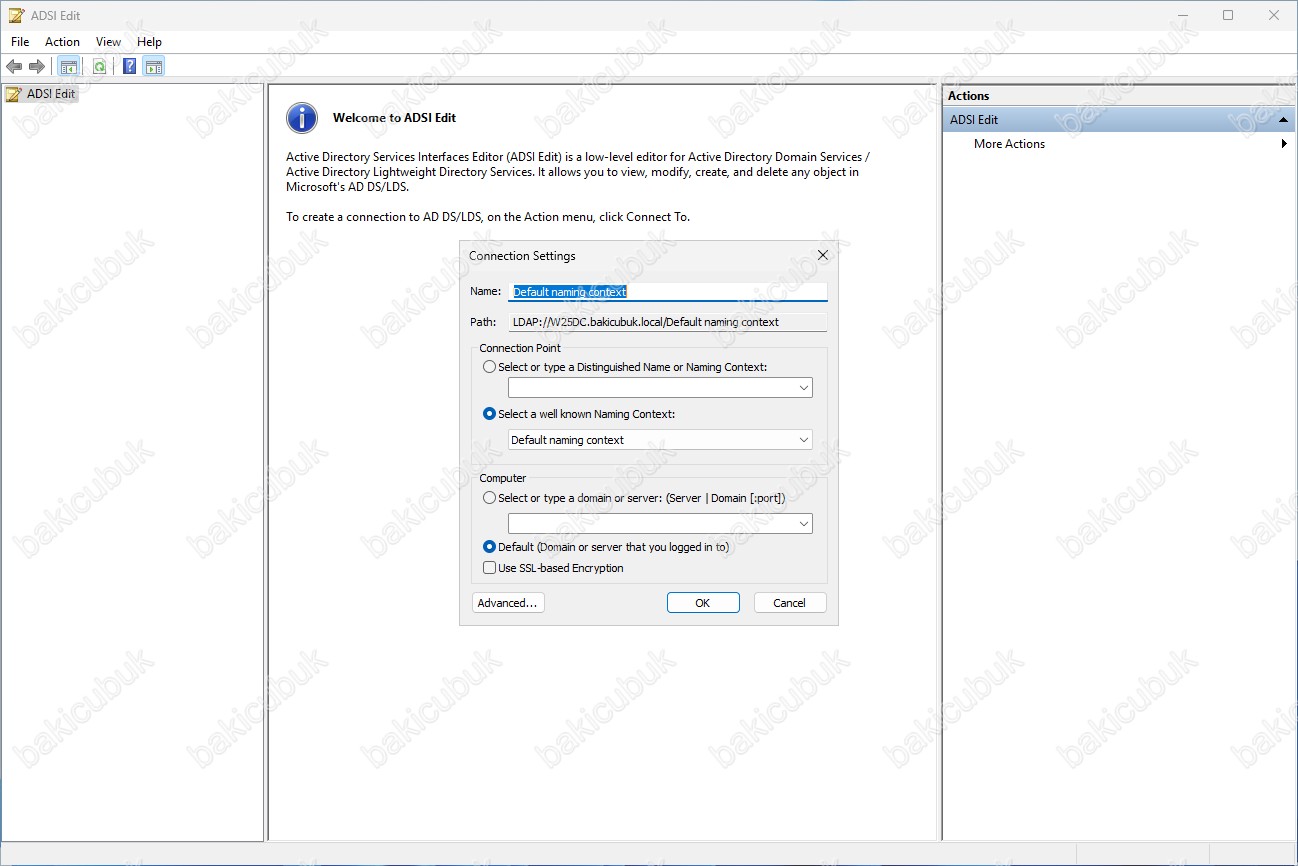Click the Advanced... button
This screenshot has width=1298, height=866.
click(508, 603)
